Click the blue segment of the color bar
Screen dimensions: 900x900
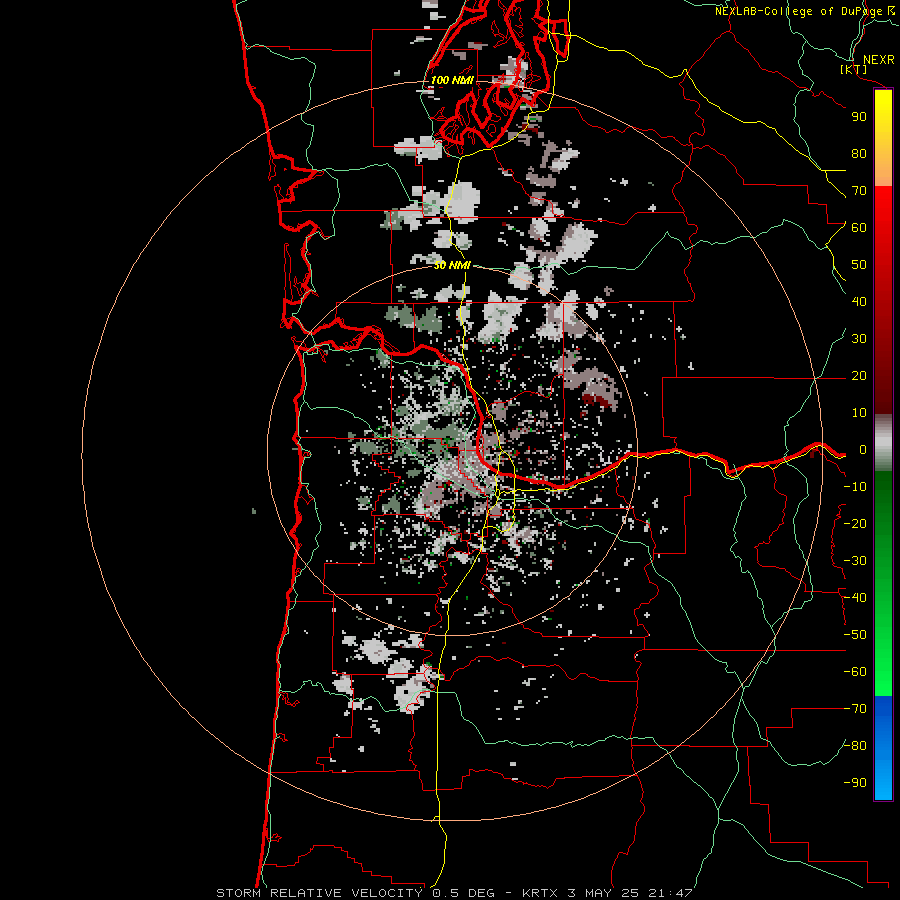(883, 747)
